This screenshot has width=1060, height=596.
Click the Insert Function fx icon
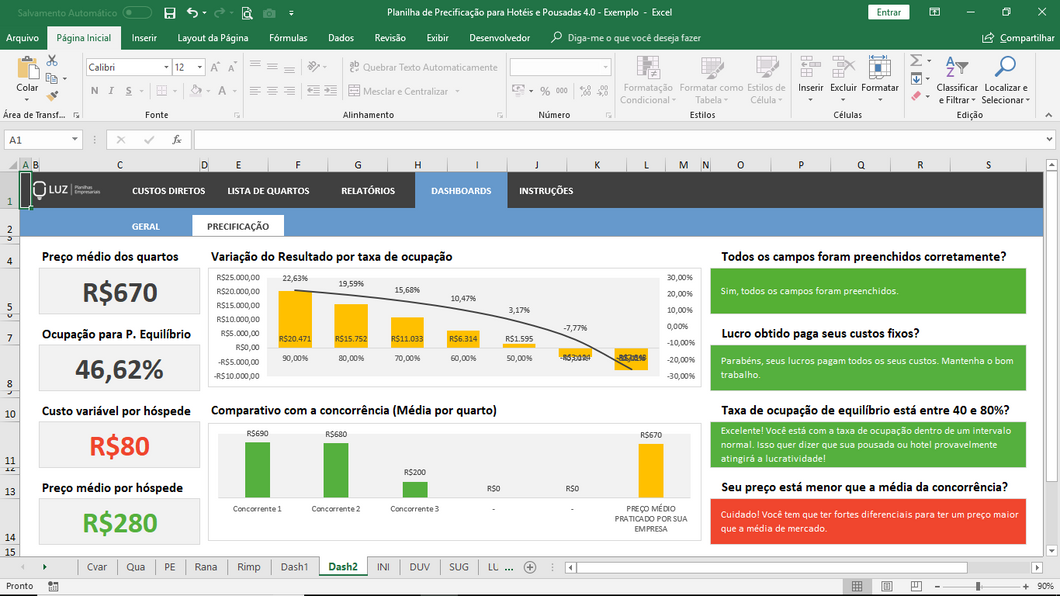pos(177,140)
